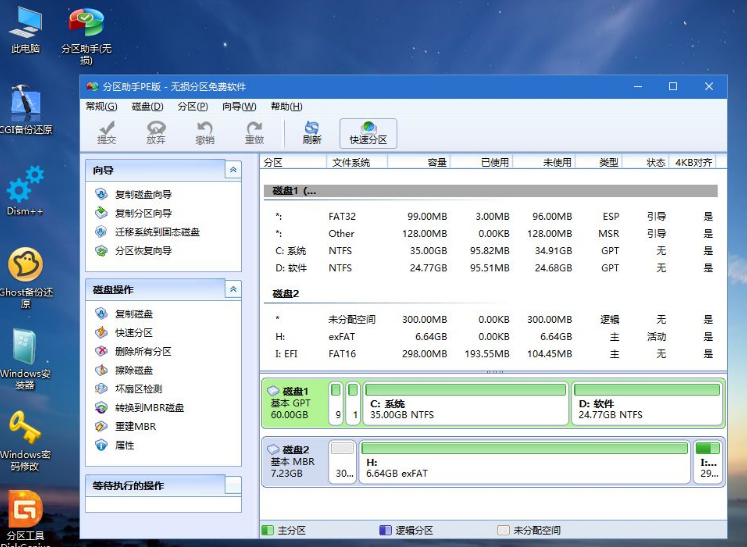
Task: Sort list by 文件系统 column header
Action: (x=351, y=162)
